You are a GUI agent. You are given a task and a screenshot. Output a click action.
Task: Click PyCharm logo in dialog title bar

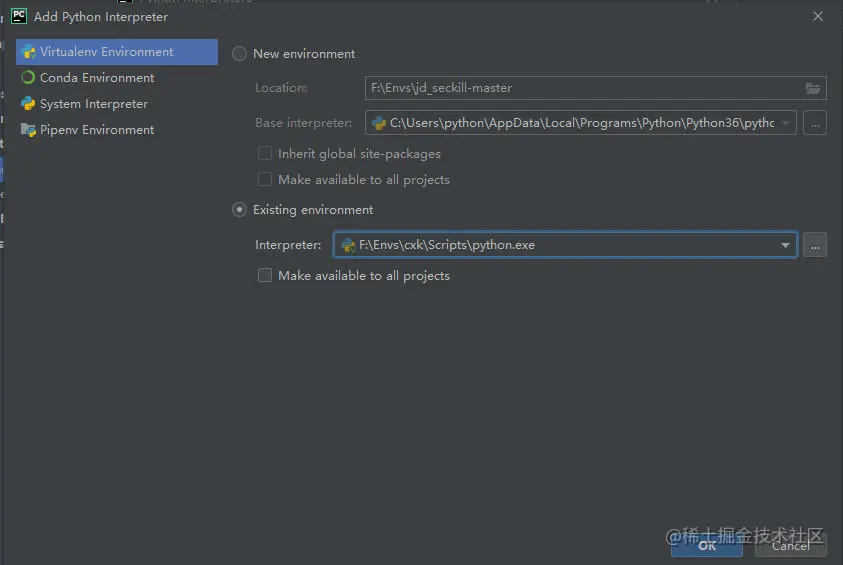pyautogui.click(x=19, y=16)
